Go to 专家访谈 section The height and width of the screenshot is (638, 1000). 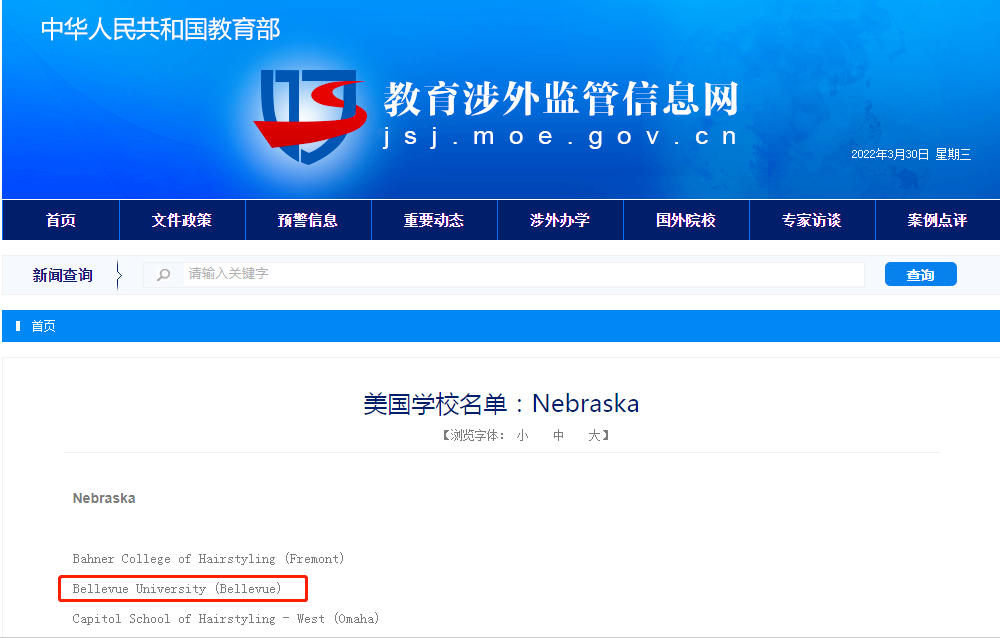click(812, 220)
